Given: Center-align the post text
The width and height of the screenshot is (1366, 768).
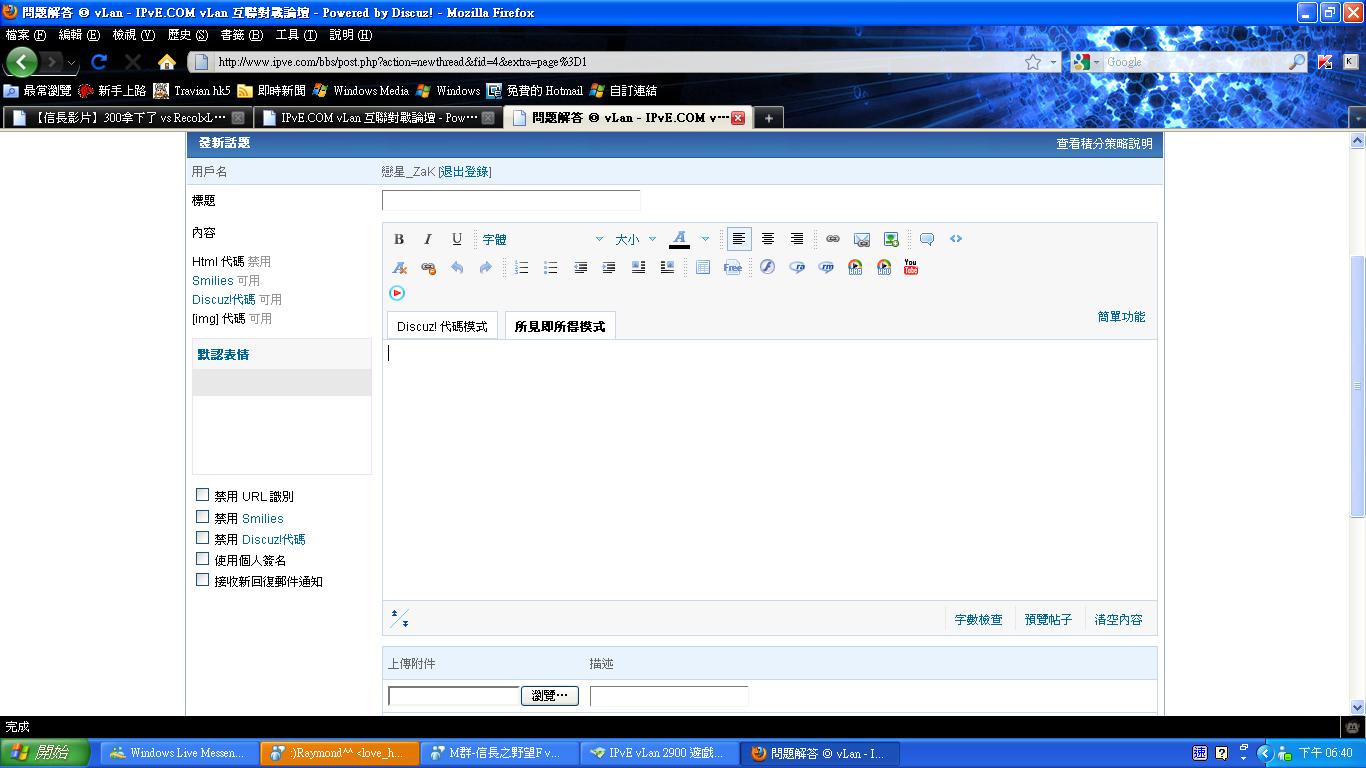Looking at the screenshot, I should pos(768,239).
